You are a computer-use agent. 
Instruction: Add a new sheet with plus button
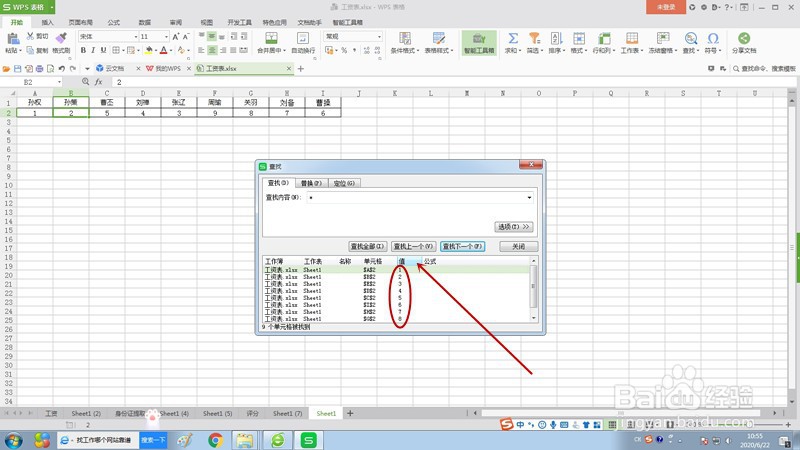[x=350, y=413]
